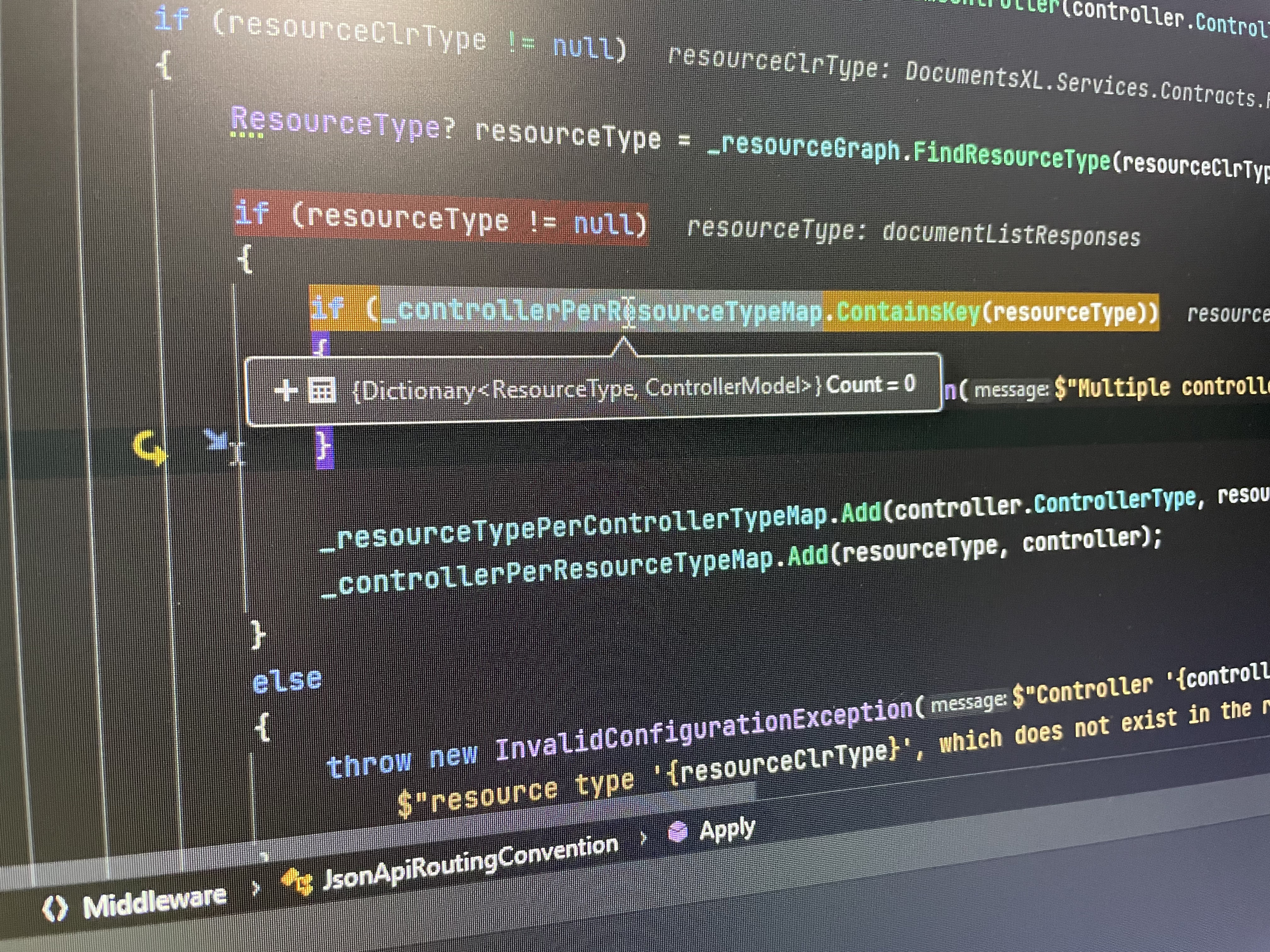Expand the Dictionary debug tooltip with plus icon
1270x952 pixels.
pos(285,391)
